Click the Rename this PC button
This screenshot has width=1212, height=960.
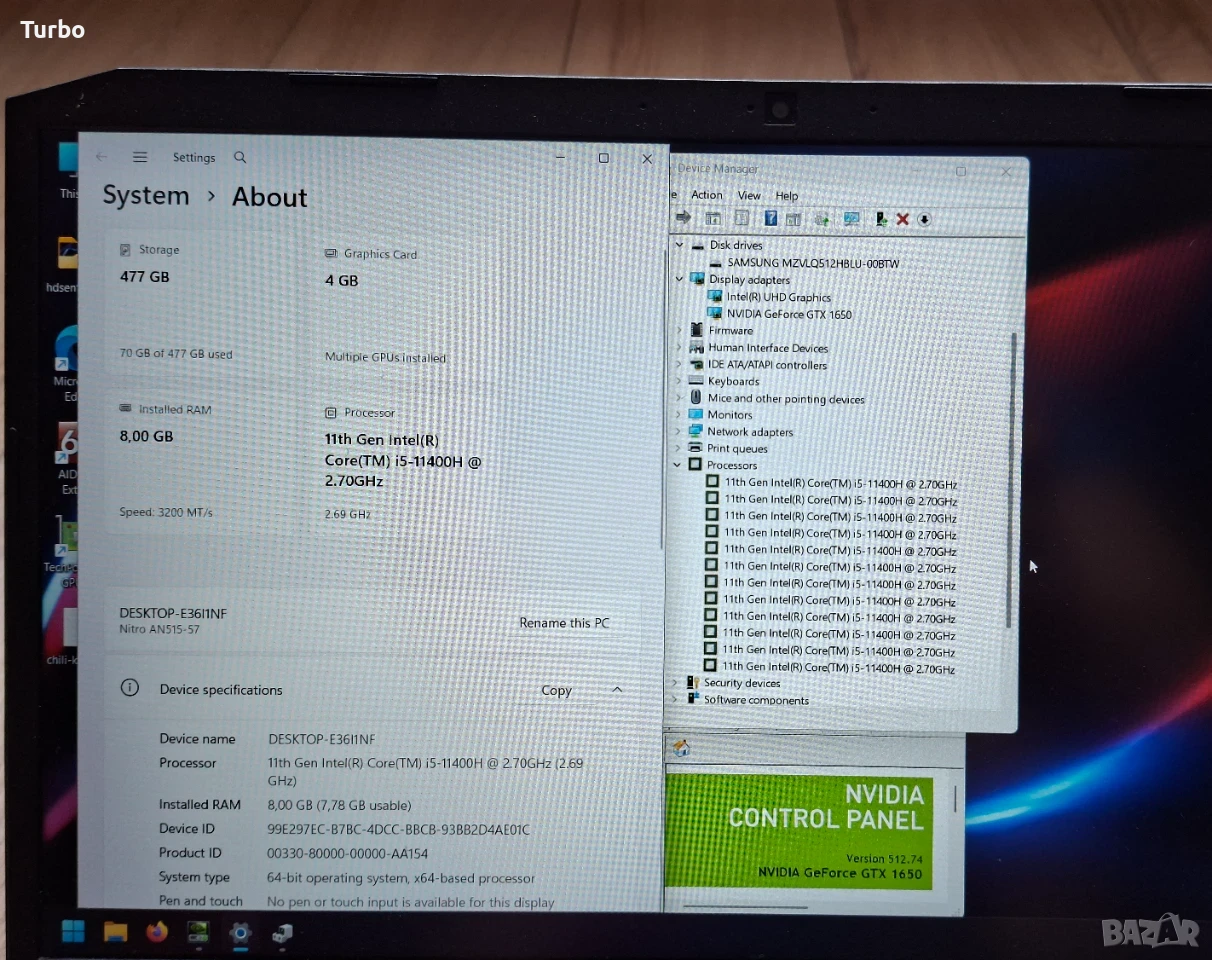click(564, 623)
